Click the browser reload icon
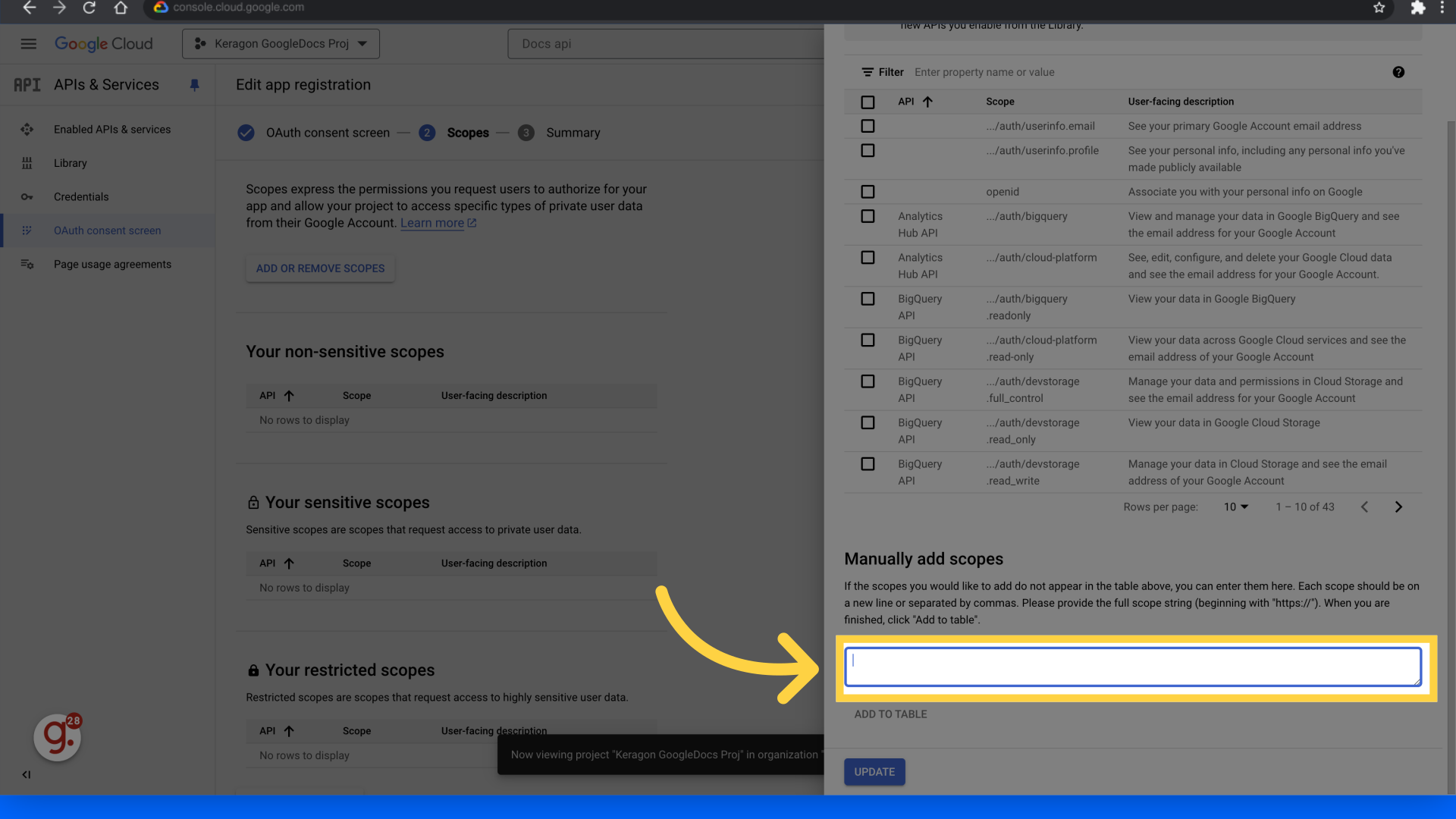1456x819 pixels. click(x=89, y=8)
